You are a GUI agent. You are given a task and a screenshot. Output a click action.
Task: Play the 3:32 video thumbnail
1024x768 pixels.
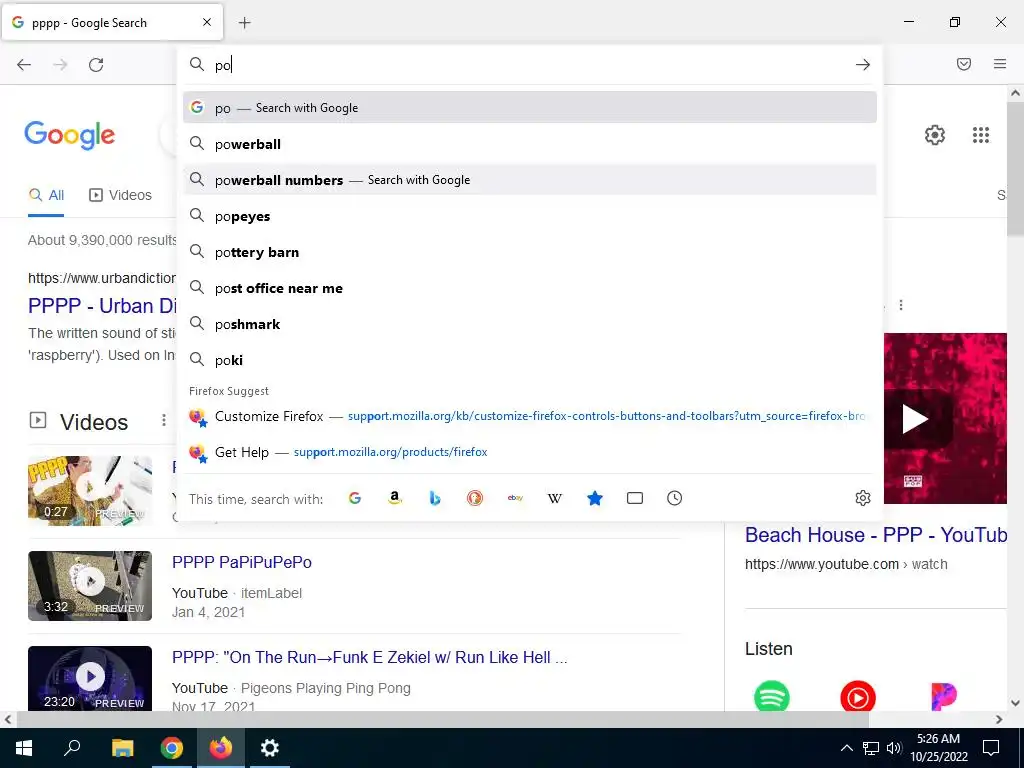tap(90, 586)
